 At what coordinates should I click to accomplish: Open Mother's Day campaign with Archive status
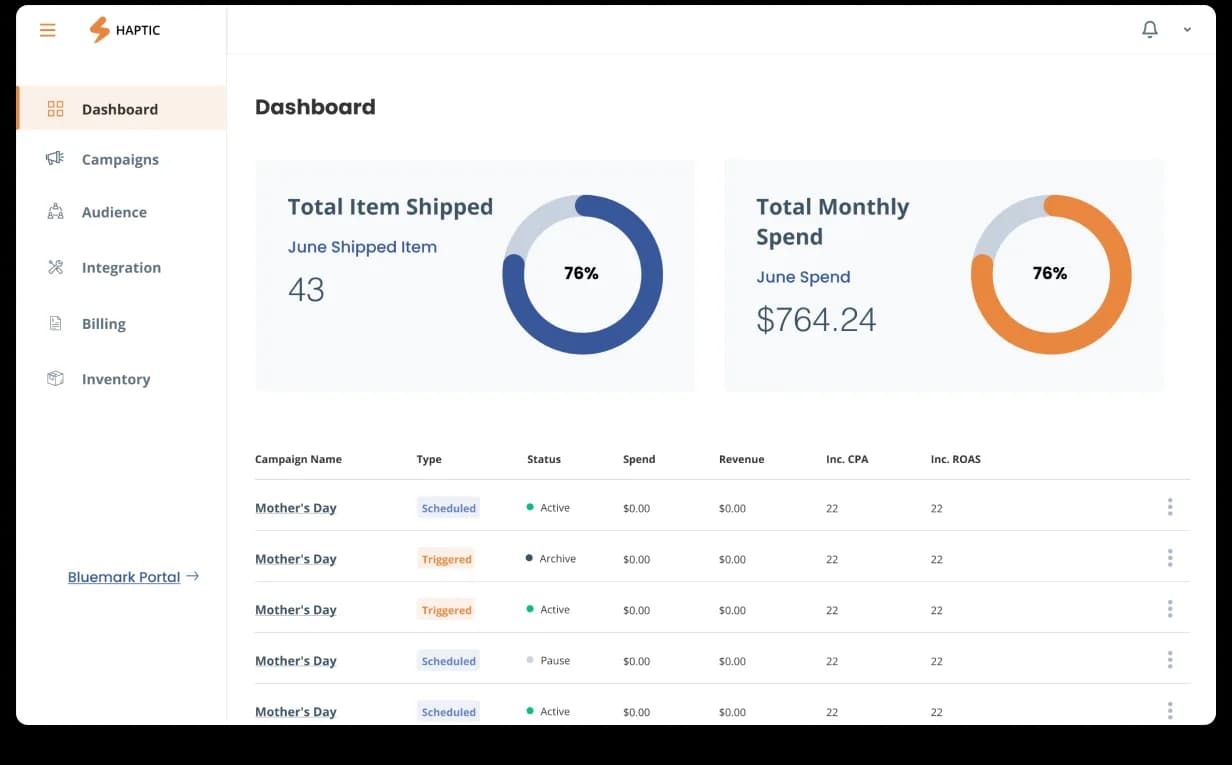coord(295,559)
